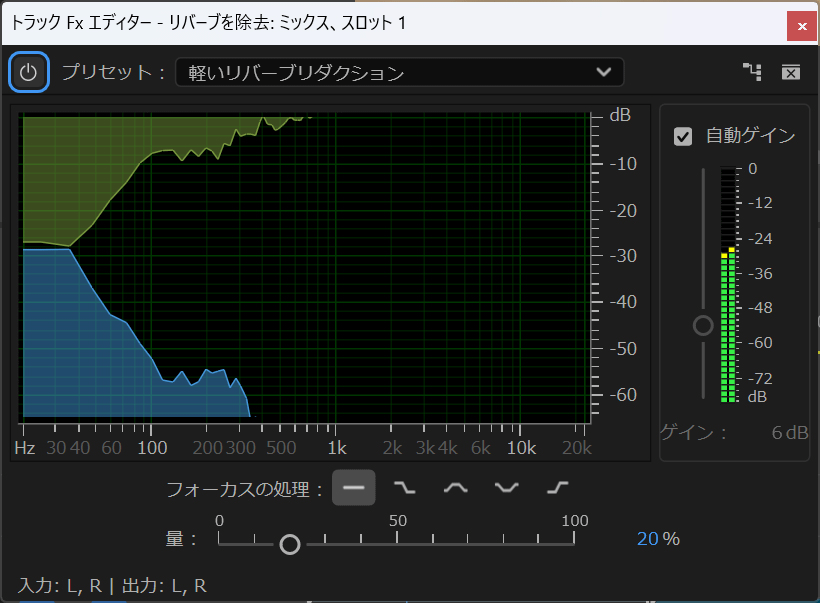The height and width of the screenshot is (603, 820).
Task: Select the mid peak focus shape
Action: pyautogui.click(x=455, y=488)
